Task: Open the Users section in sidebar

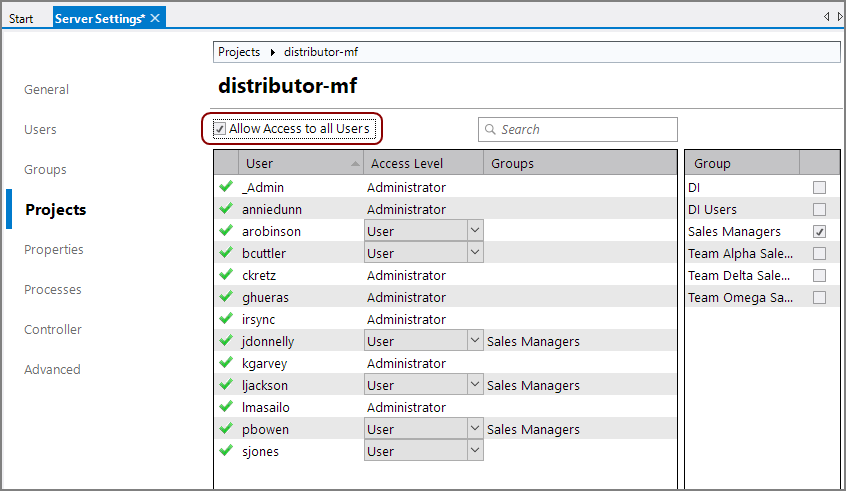Action: pyautogui.click(x=41, y=129)
